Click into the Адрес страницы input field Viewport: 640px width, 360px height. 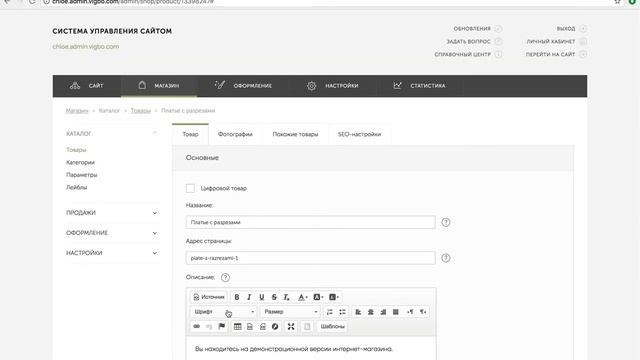[x=311, y=258]
